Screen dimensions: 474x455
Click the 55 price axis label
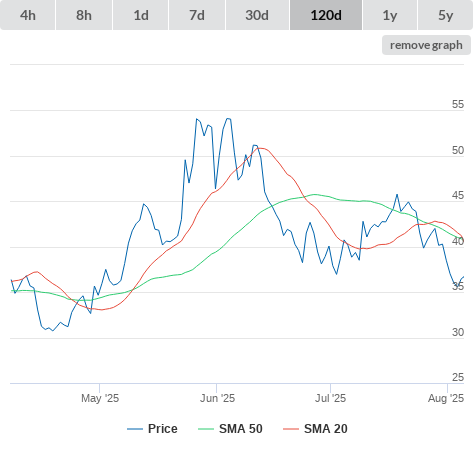[x=458, y=104]
